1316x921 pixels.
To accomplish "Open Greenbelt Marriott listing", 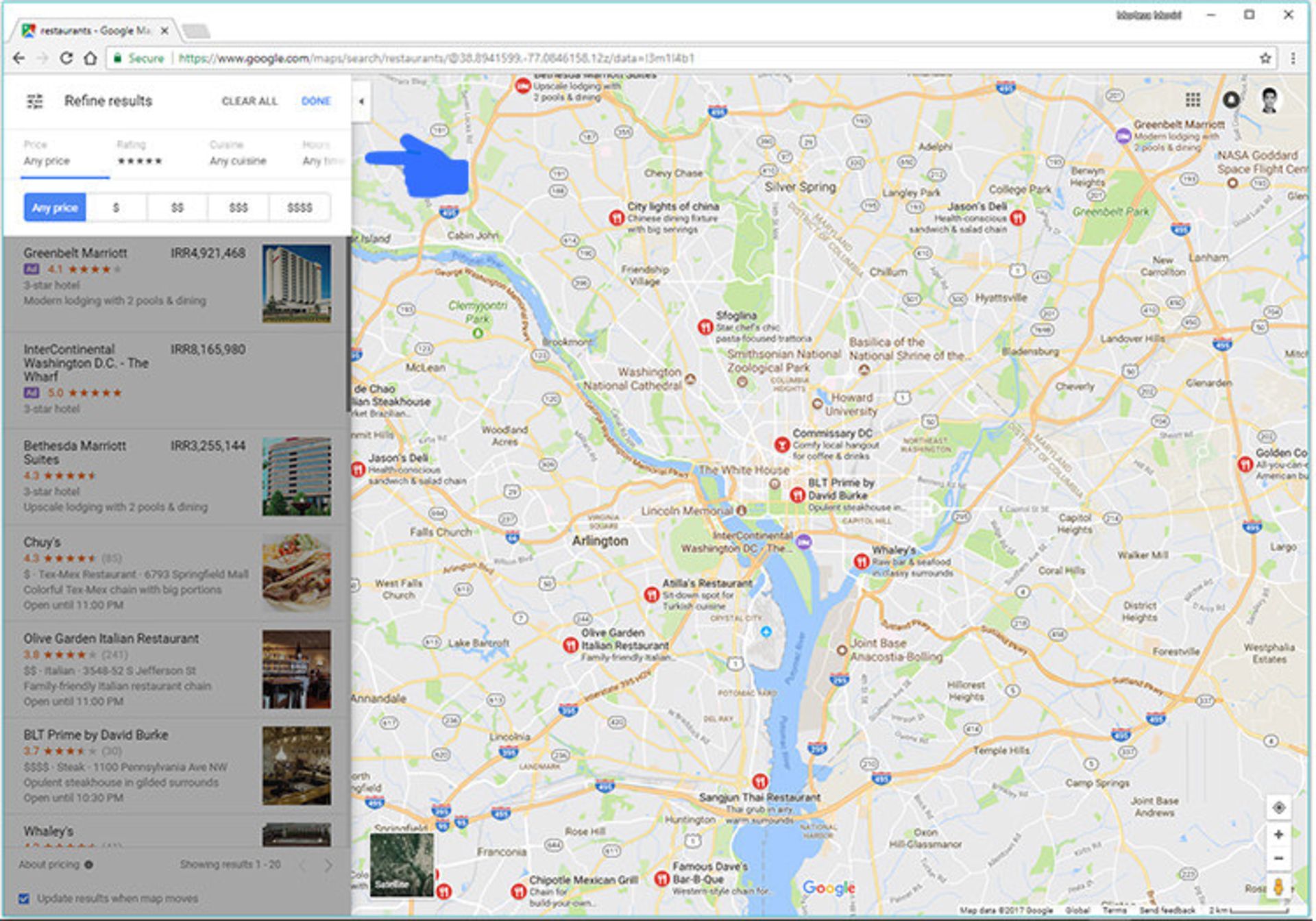I will click(175, 284).
